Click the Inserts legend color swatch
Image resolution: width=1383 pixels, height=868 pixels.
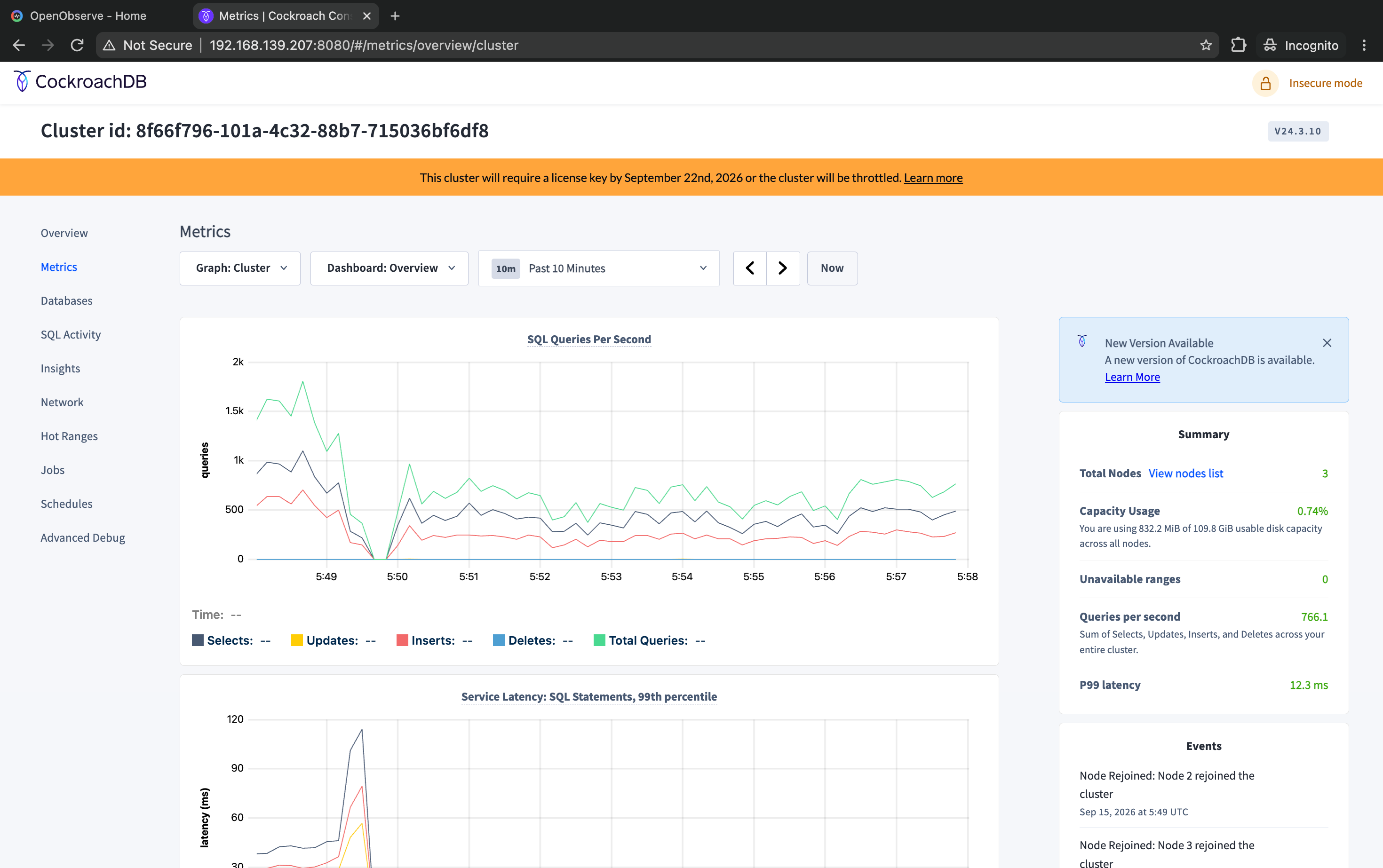[402, 640]
